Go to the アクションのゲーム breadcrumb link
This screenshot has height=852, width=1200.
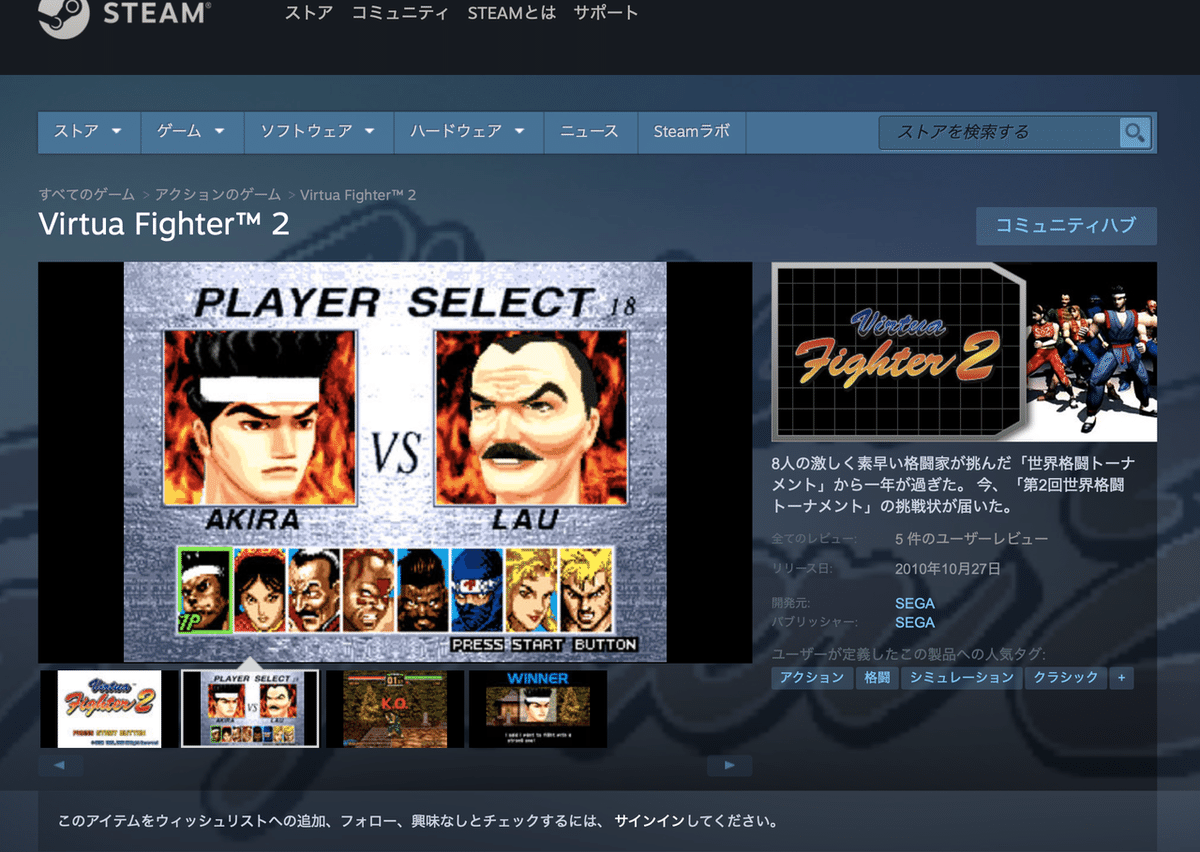point(218,194)
